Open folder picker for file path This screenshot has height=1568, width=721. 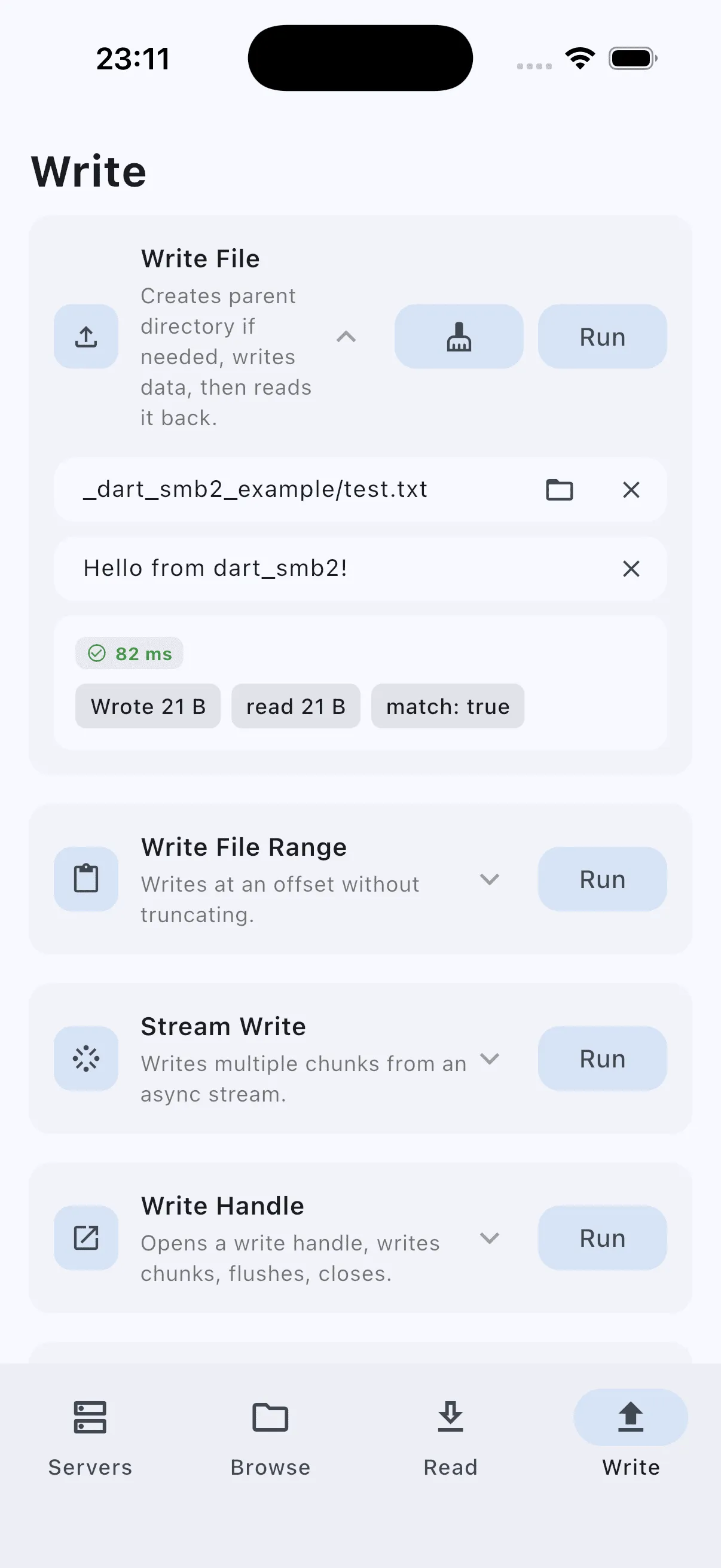(x=559, y=489)
